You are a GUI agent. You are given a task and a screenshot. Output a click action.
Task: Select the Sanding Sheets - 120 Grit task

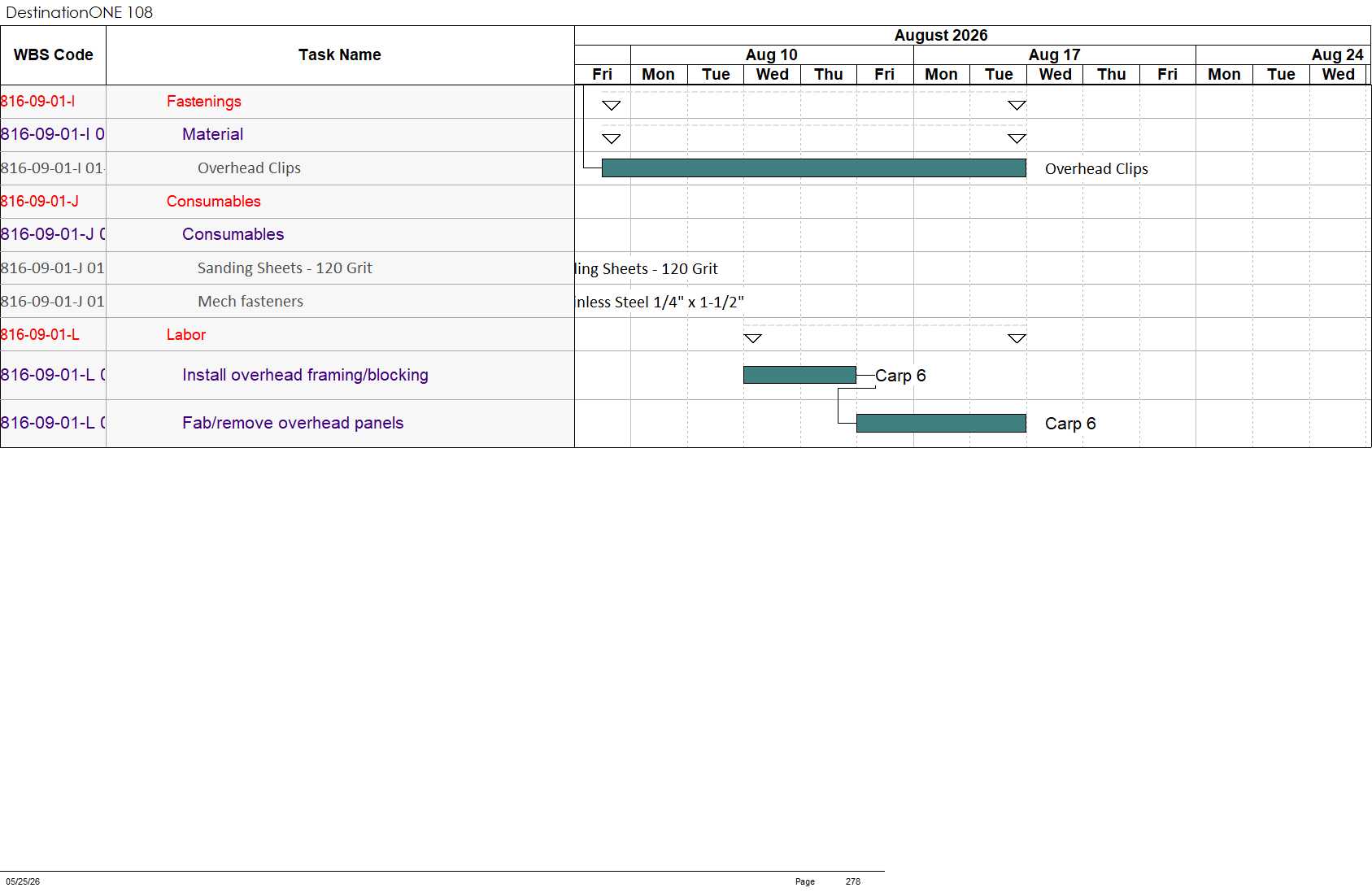(285, 268)
